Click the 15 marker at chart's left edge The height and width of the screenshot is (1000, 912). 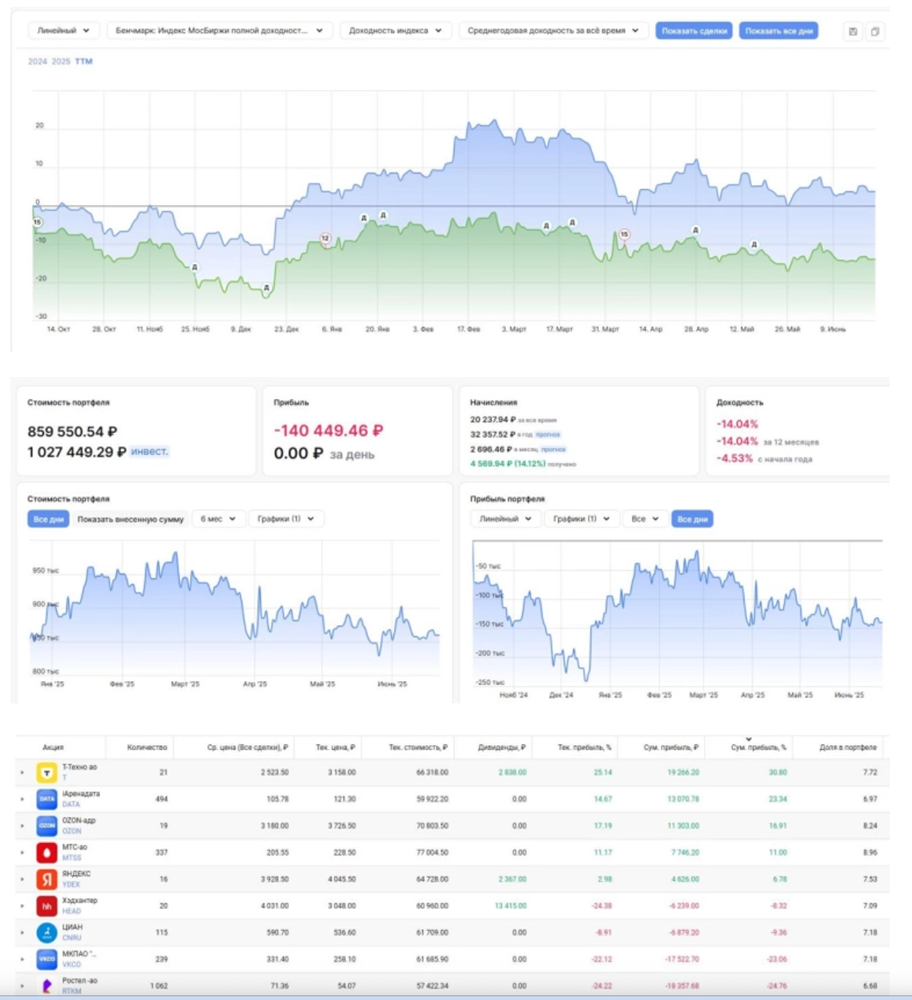point(37,222)
